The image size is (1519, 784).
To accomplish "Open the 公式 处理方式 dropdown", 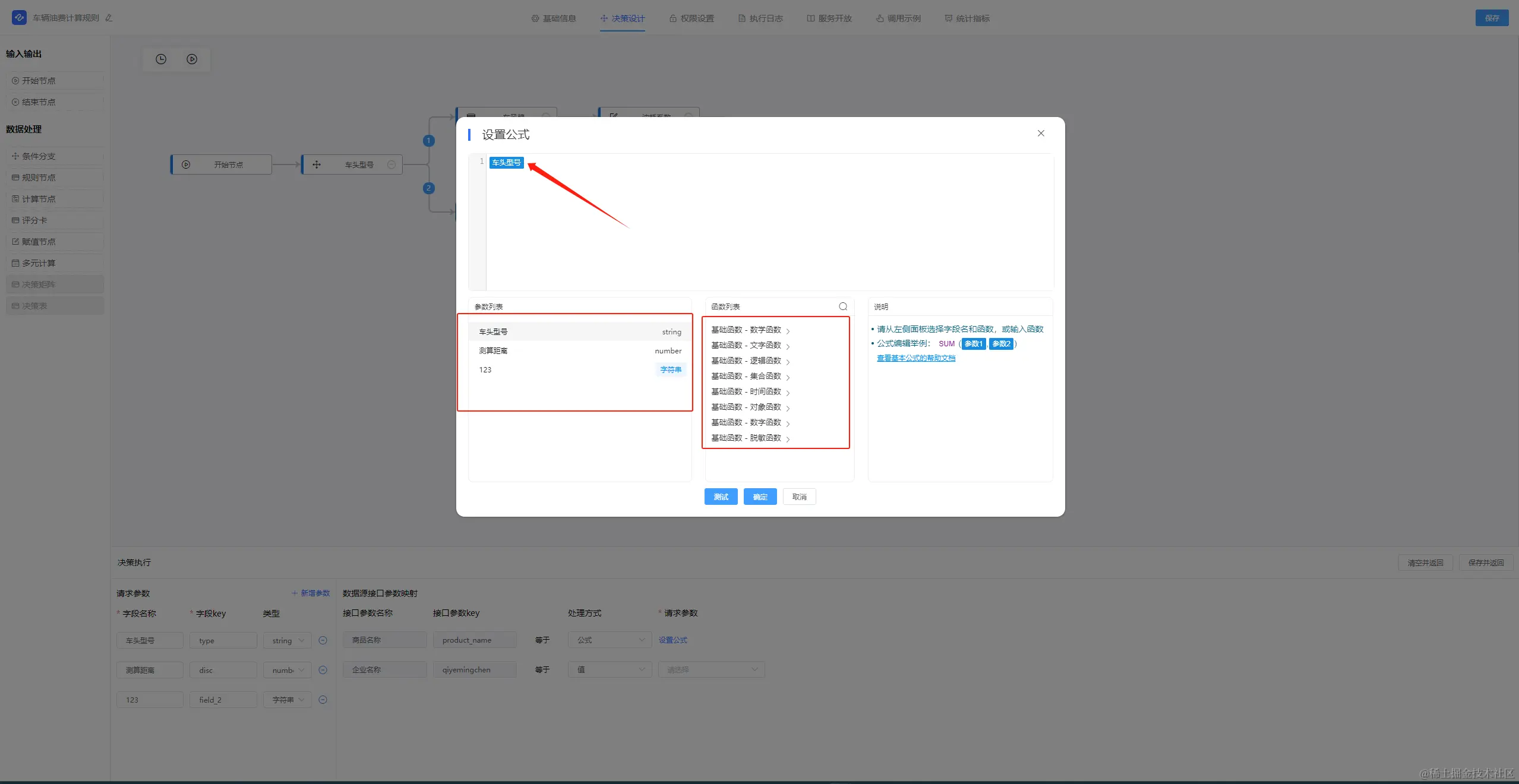I will 610,640.
